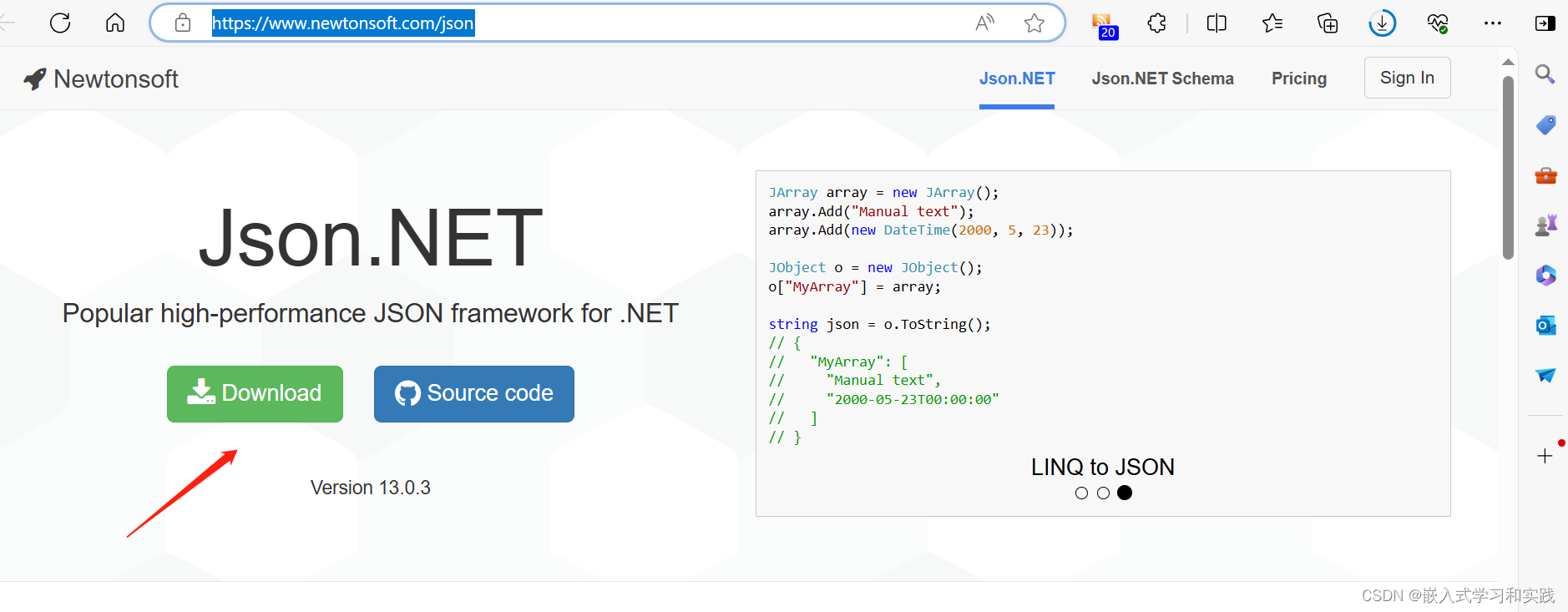
Task: Open Downloads icon in toolbar
Action: tap(1383, 23)
